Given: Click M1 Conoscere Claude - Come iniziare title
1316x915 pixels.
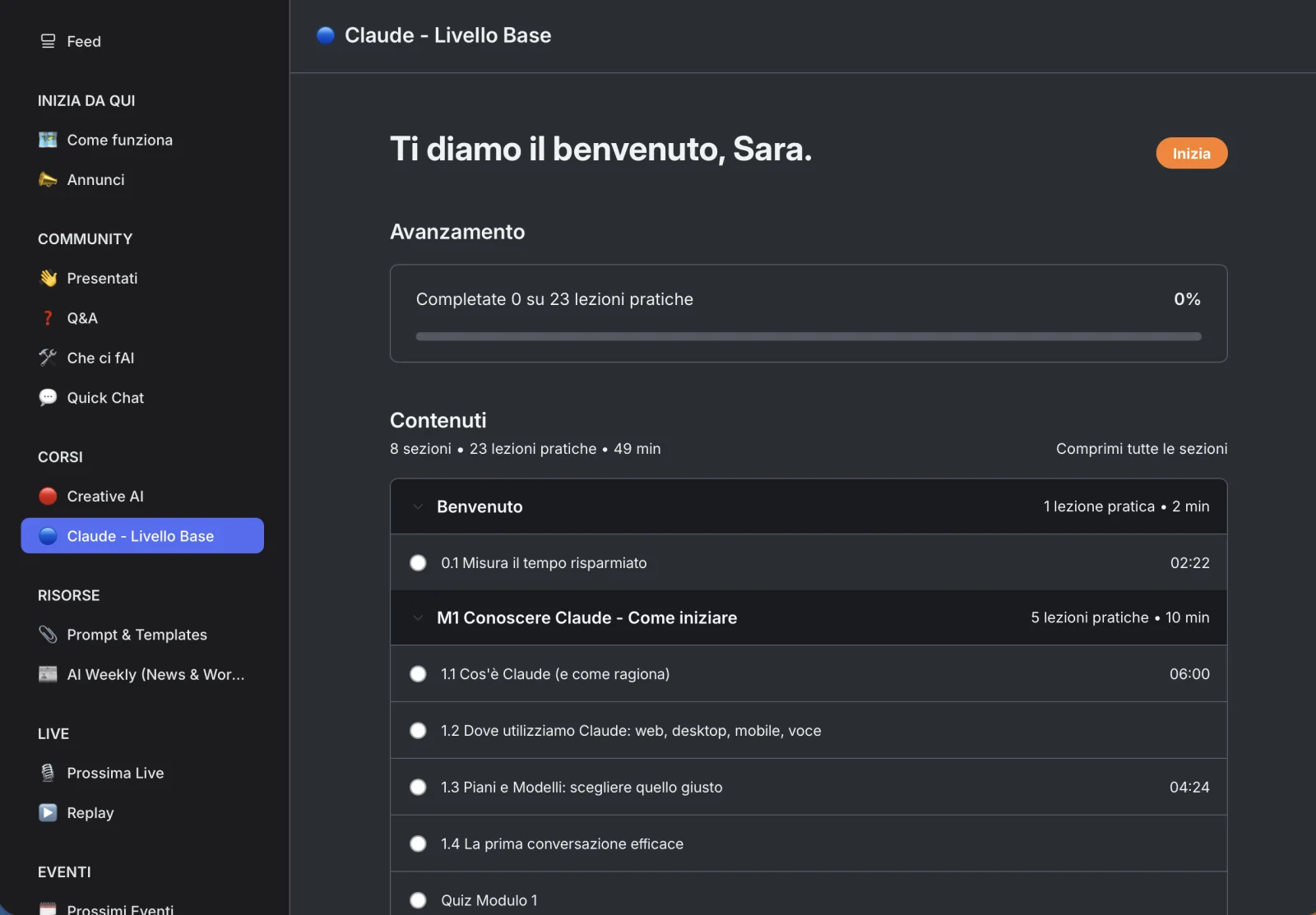Looking at the screenshot, I should 587,618.
